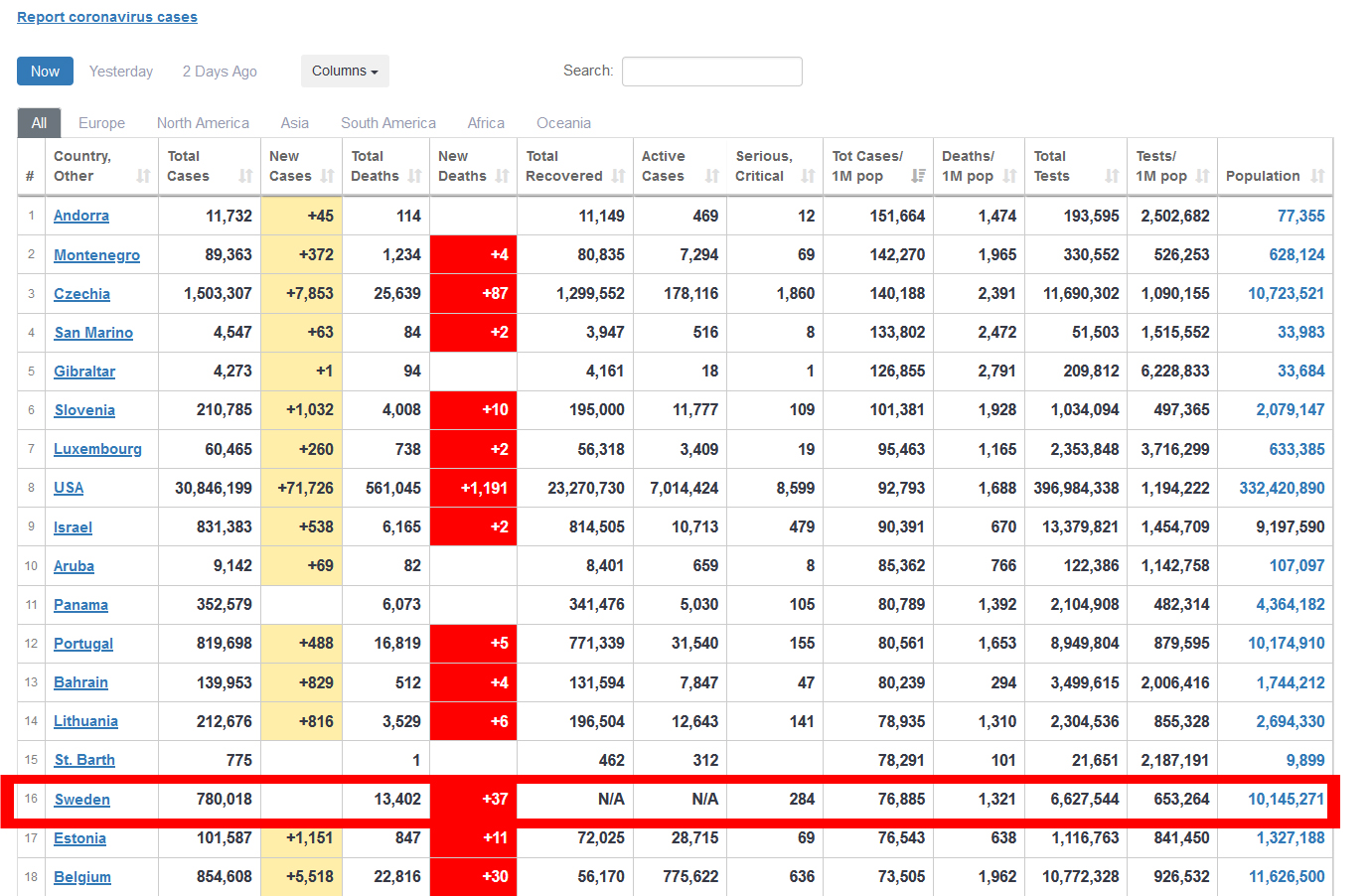This screenshot has width=1372, height=896.
Task: Open the South America tab
Action: (388, 123)
